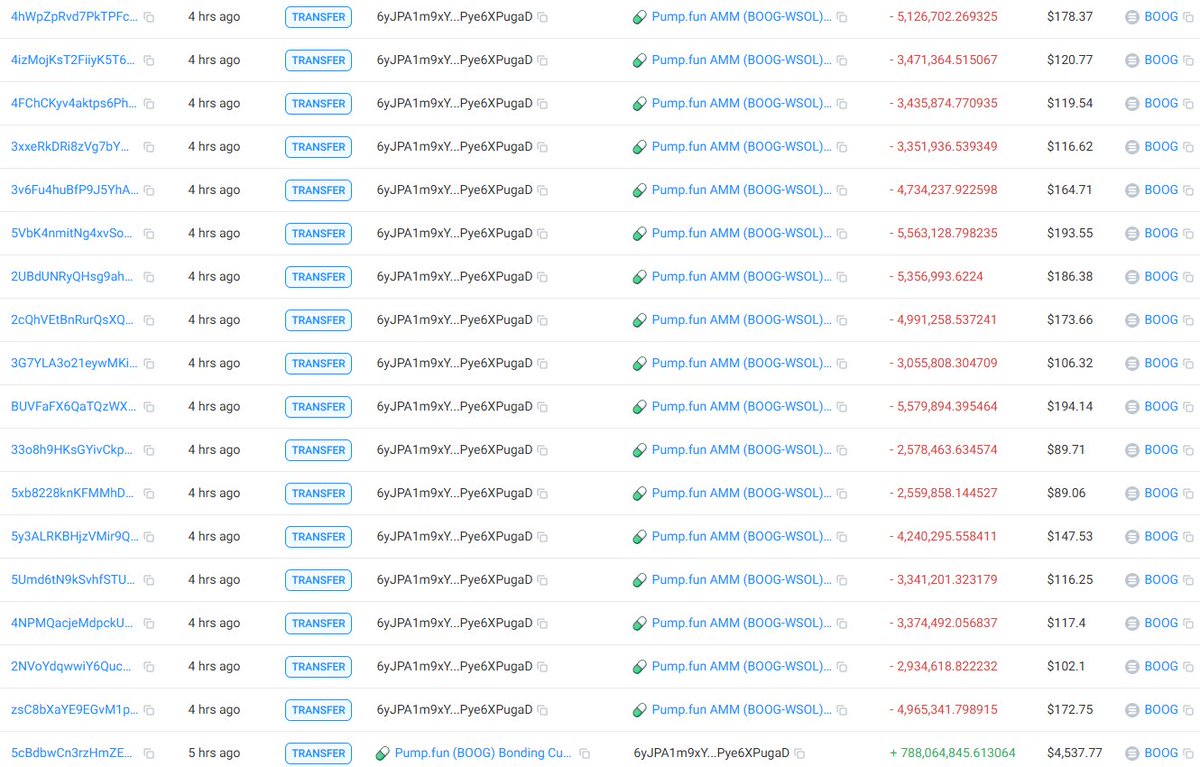Click BOOG token icon in $193.55 row
This screenshot has width=1200, height=767.
(1132, 234)
